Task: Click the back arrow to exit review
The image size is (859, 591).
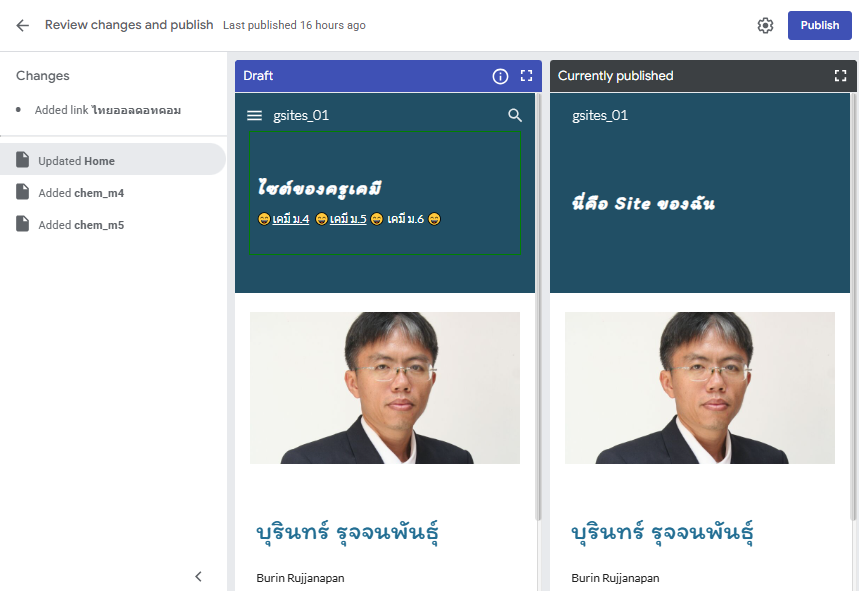Action: click(23, 25)
